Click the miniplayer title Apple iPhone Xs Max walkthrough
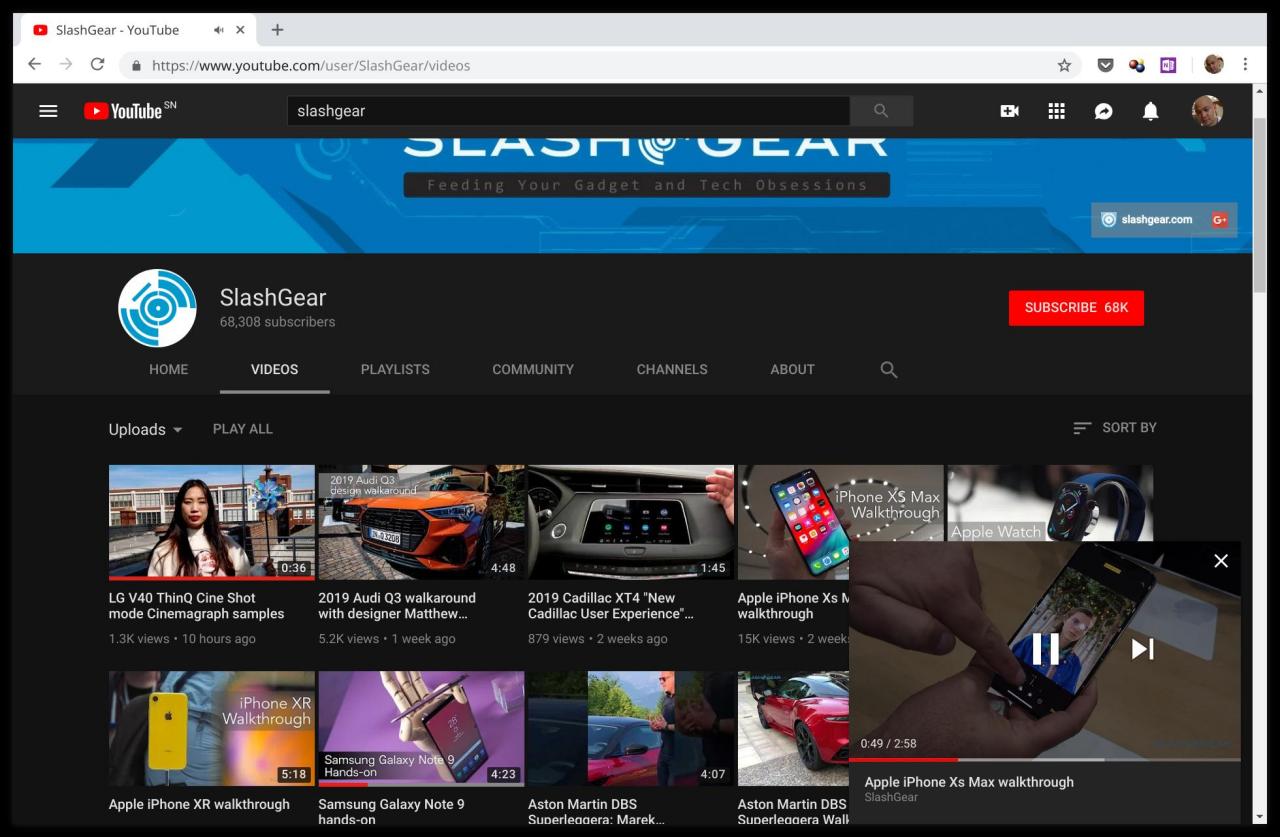 [x=969, y=782]
